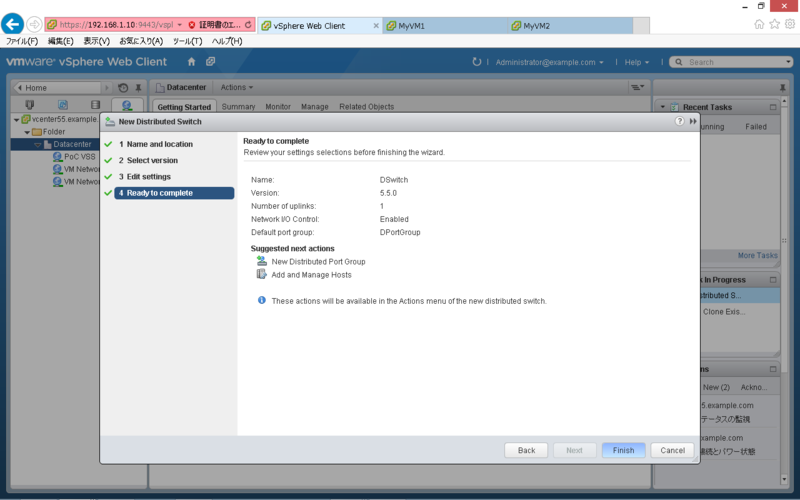Open Administrator@example.com user dropdown

pos(549,62)
